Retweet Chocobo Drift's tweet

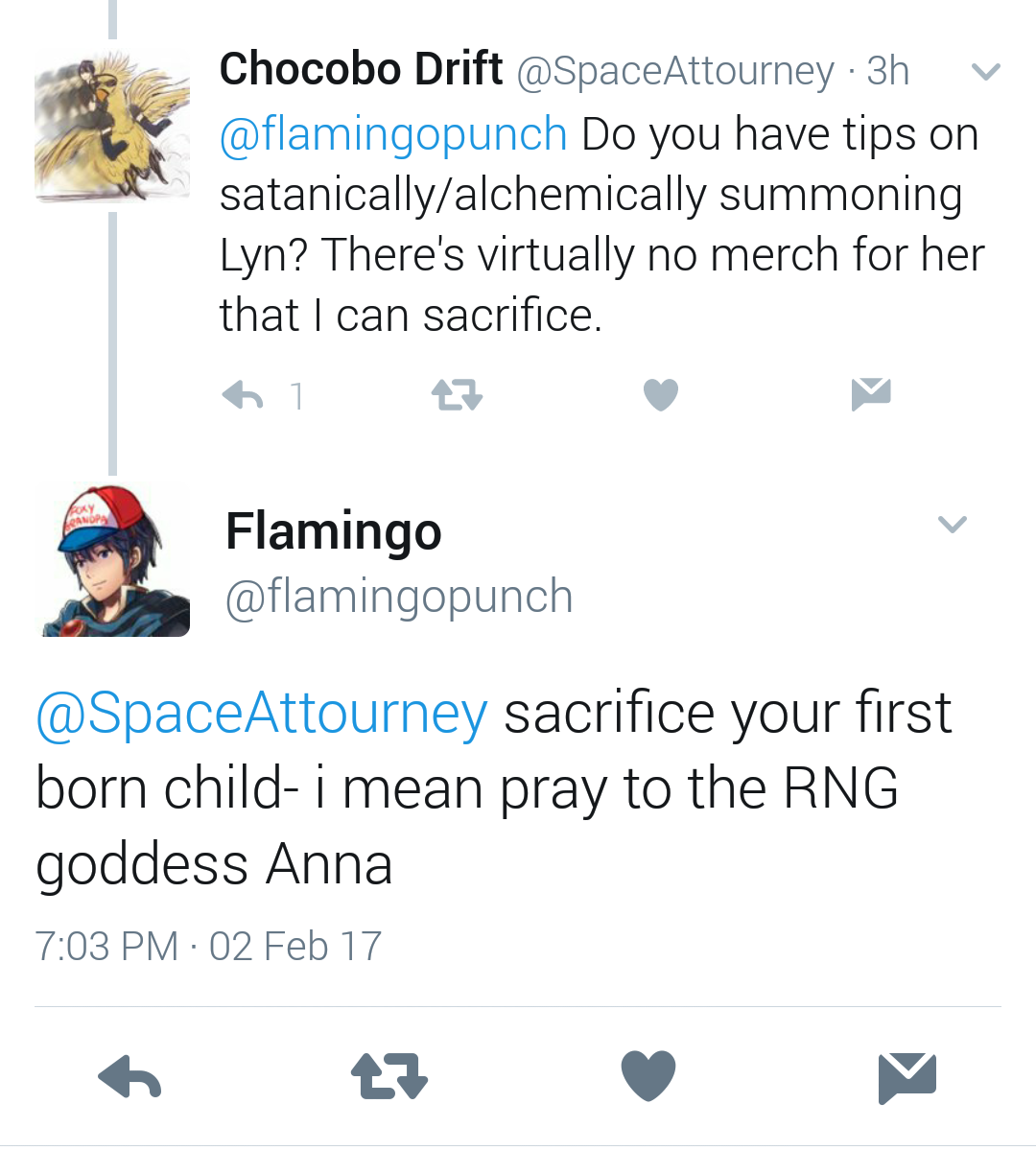click(457, 394)
